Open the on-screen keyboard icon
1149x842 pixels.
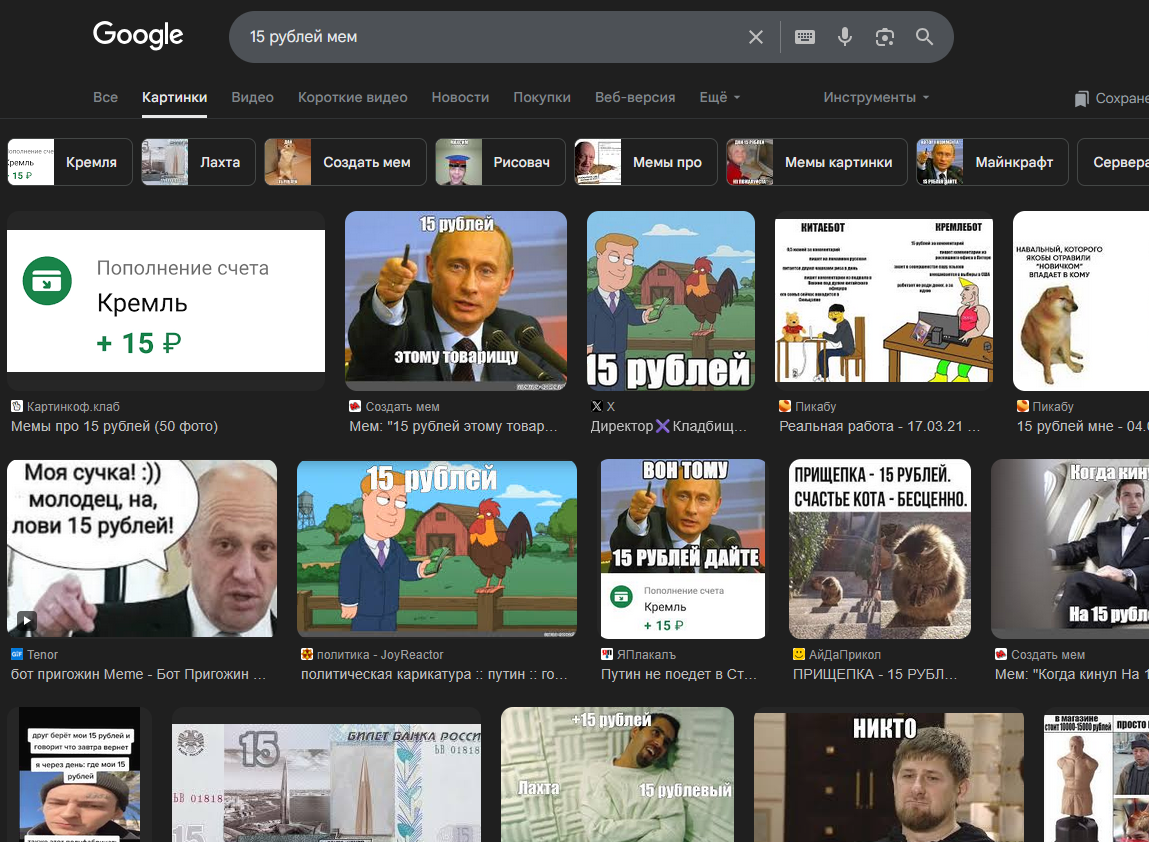click(805, 37)
